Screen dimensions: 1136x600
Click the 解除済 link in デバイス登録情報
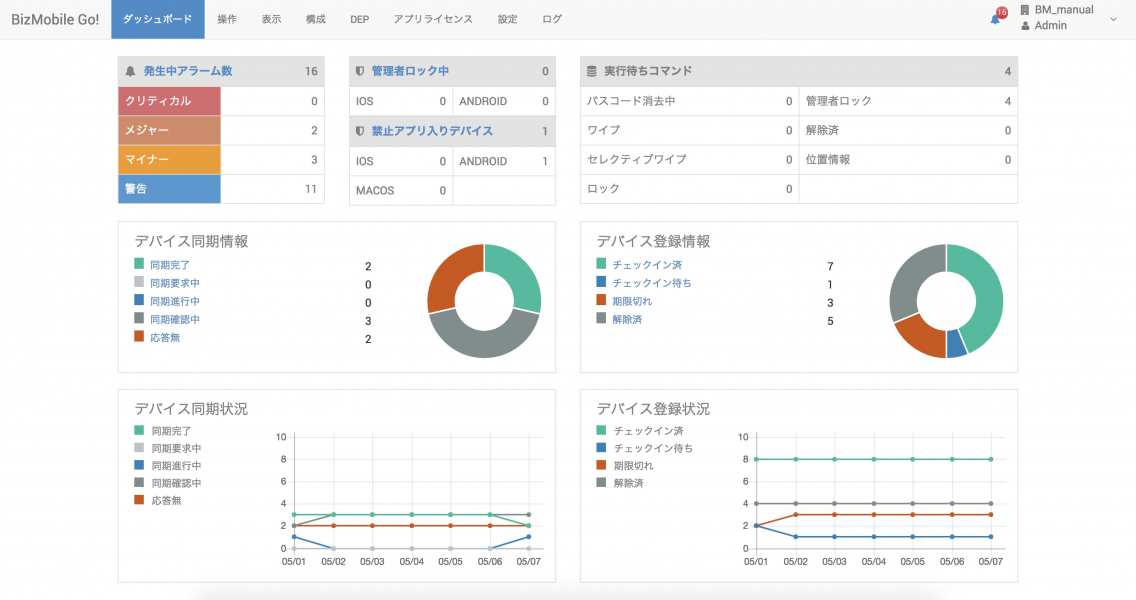627,320
